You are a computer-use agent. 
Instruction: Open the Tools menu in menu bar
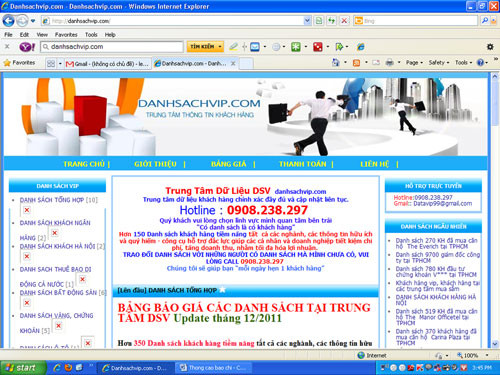[91, 35]
